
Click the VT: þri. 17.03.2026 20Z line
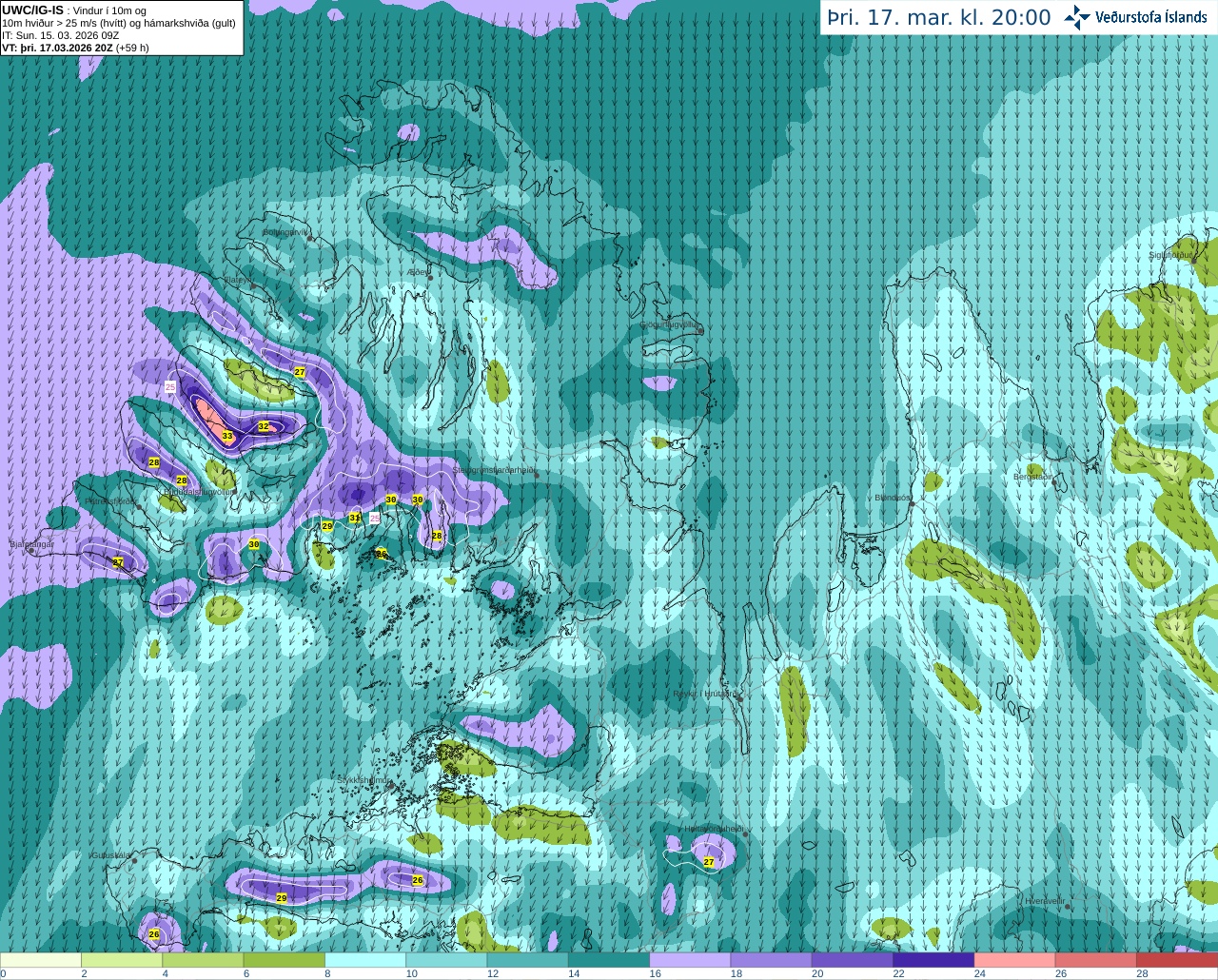(x=75, y=48)
